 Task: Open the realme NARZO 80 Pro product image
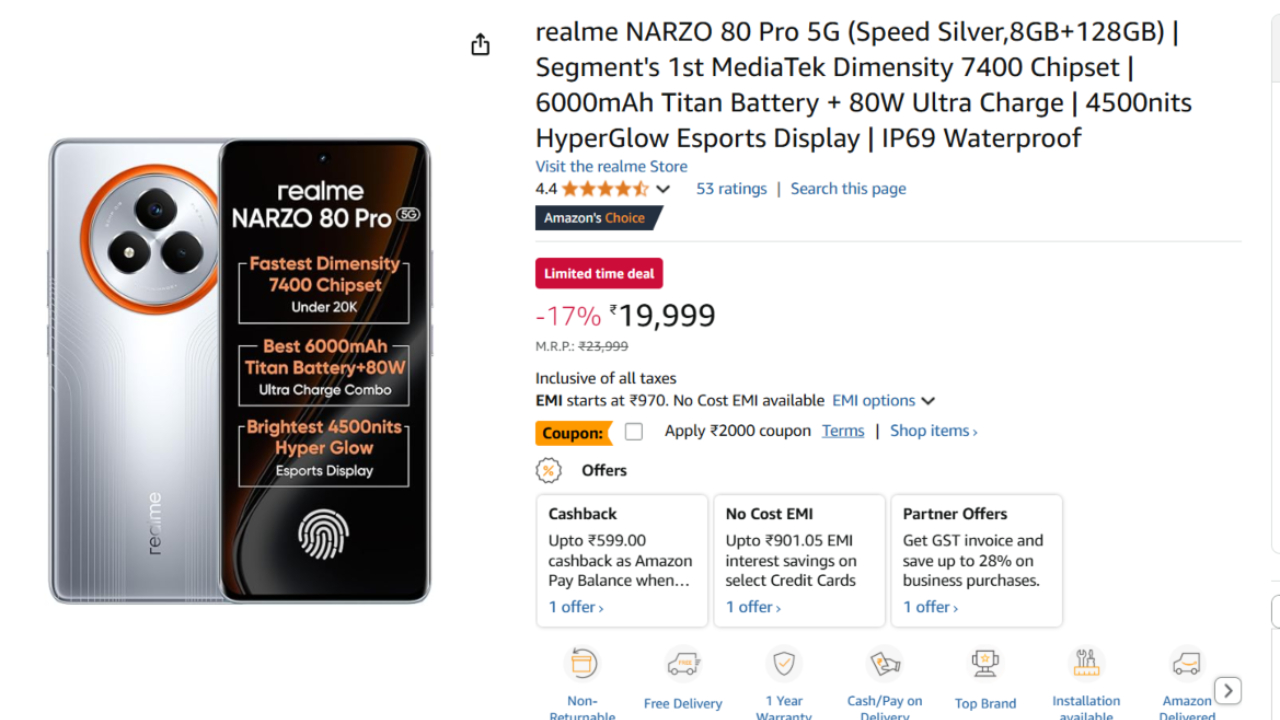coord(240,371)
